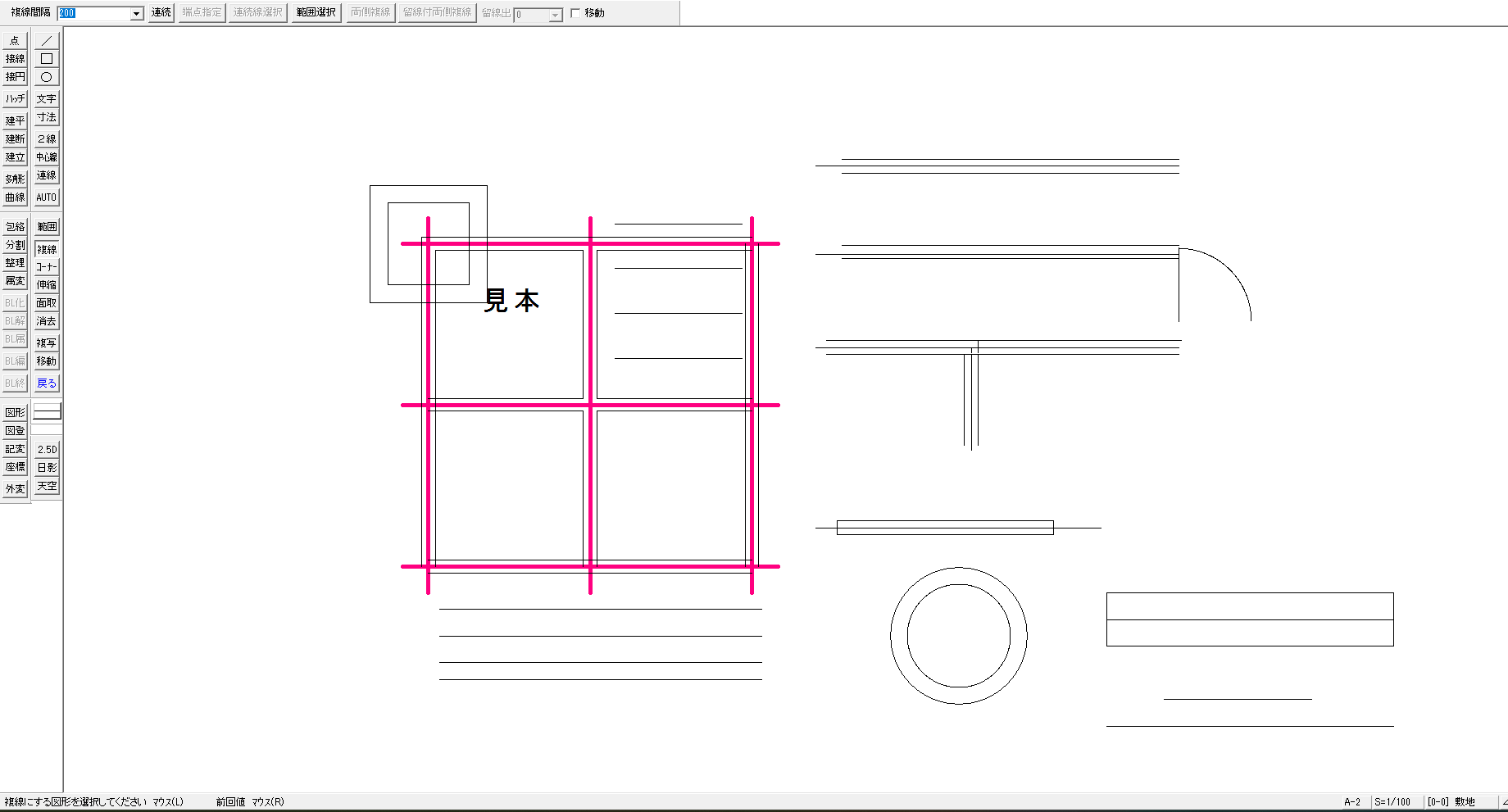Open the 図形 figure library tool
Screen dimensions: 1508x812
click(x=15, y=412)
